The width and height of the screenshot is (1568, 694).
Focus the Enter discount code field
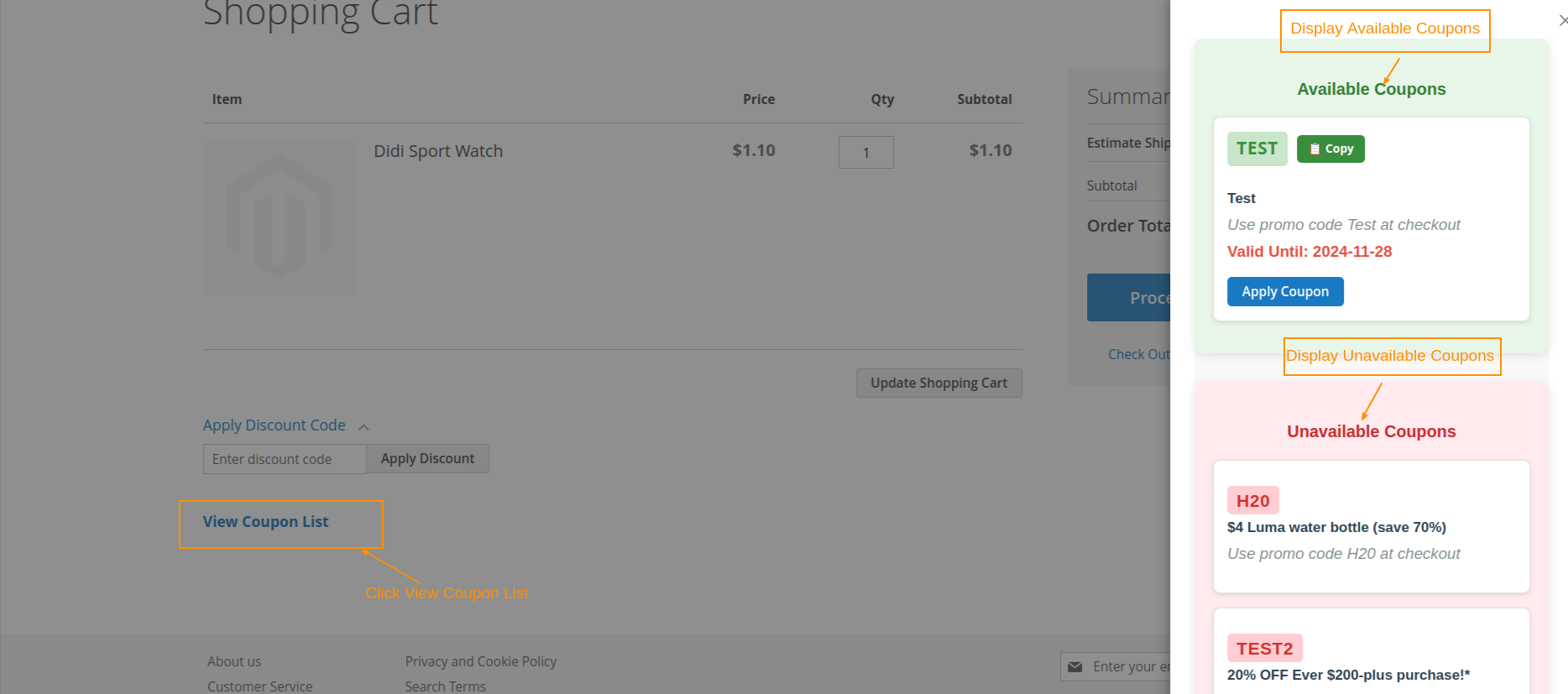(285, 459)
